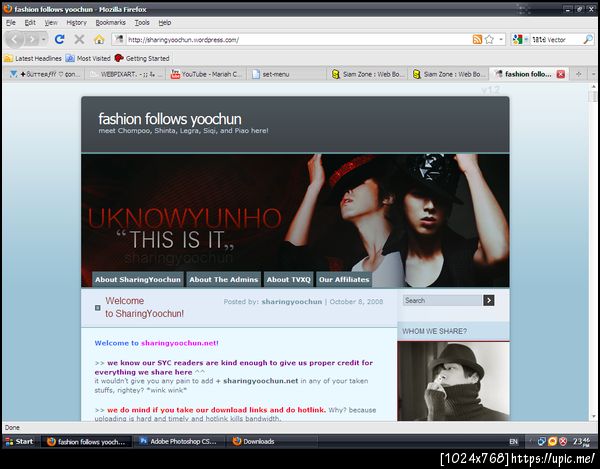Open Getting Started bookmark
The image size is (600, 469).
coord(142,59)
